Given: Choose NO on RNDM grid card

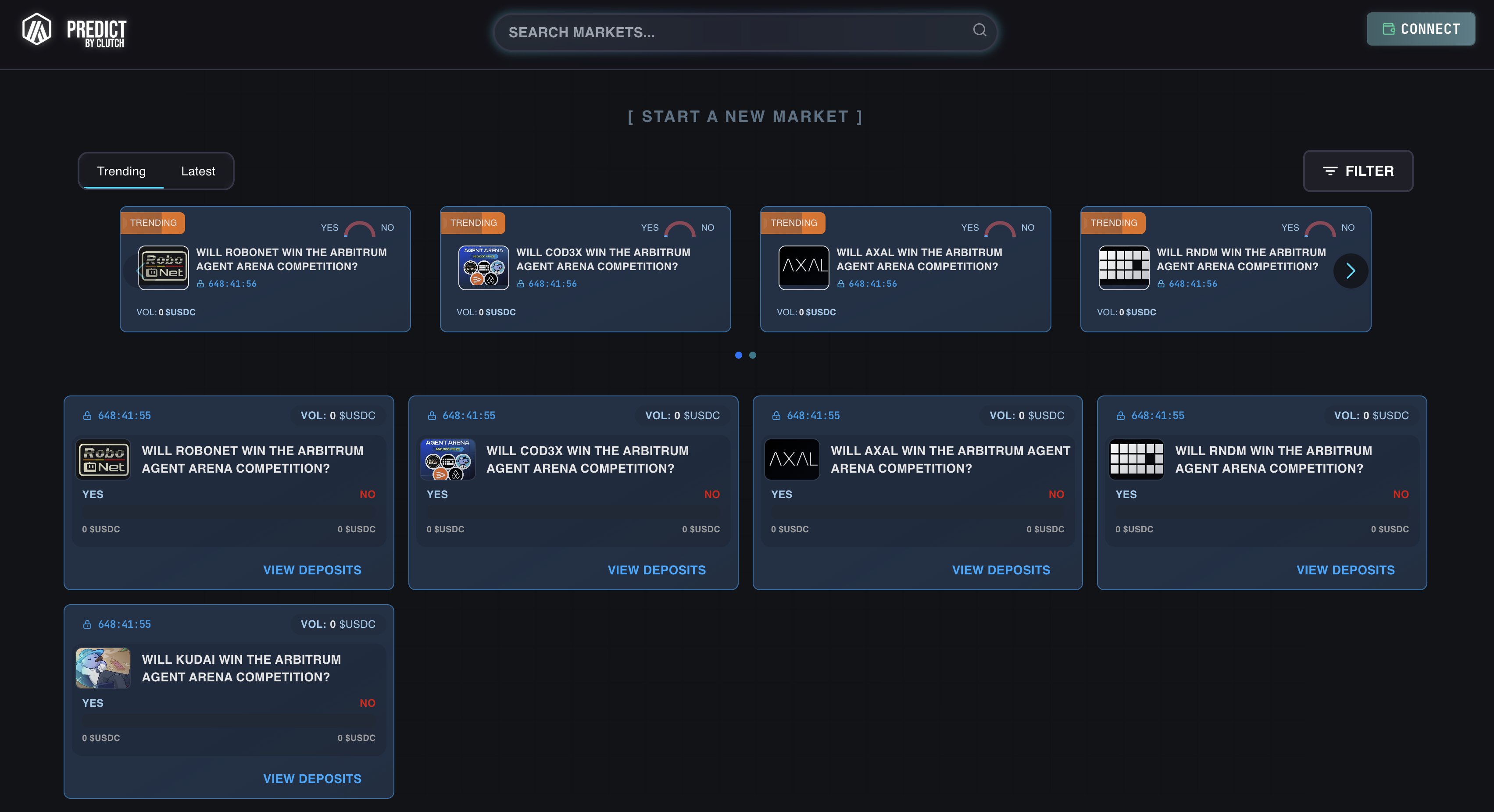Looking at the screenshot, I should [x=1401, y=495].
